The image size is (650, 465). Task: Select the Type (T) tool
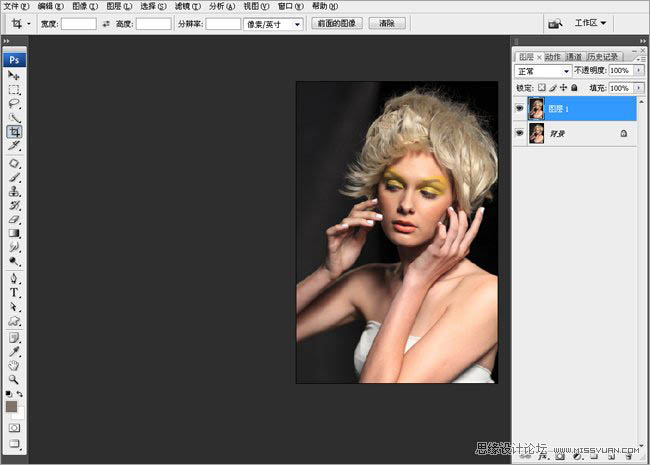(14, 293)
